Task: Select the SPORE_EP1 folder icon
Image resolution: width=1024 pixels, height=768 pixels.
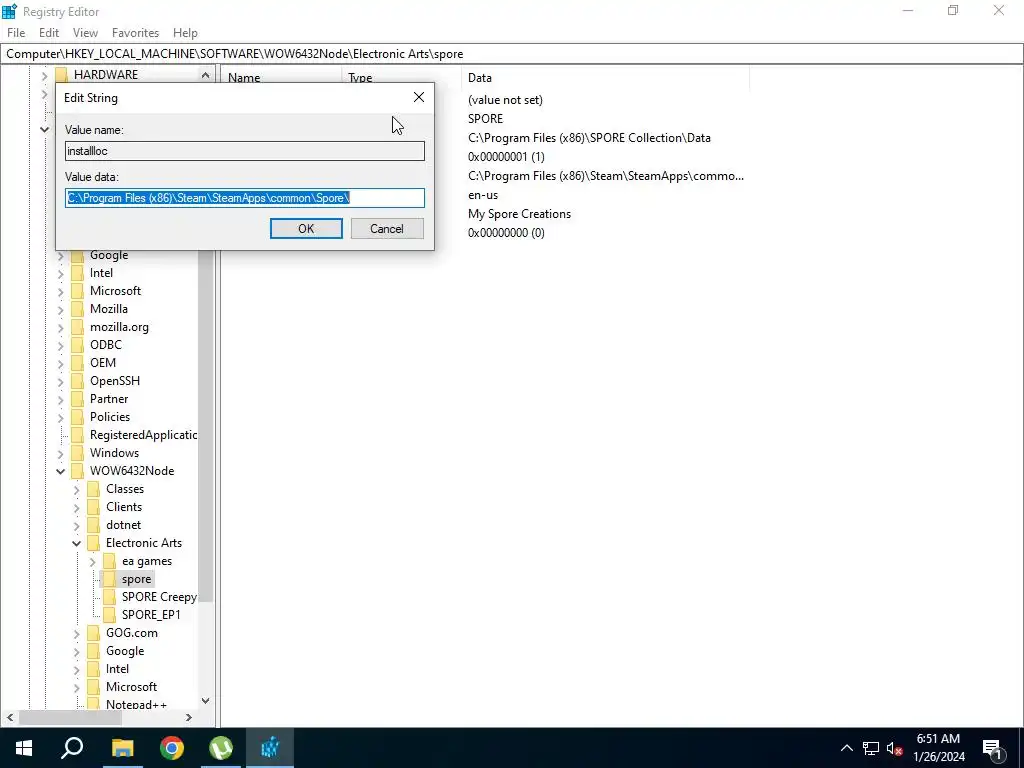Action: click(110, 615)
